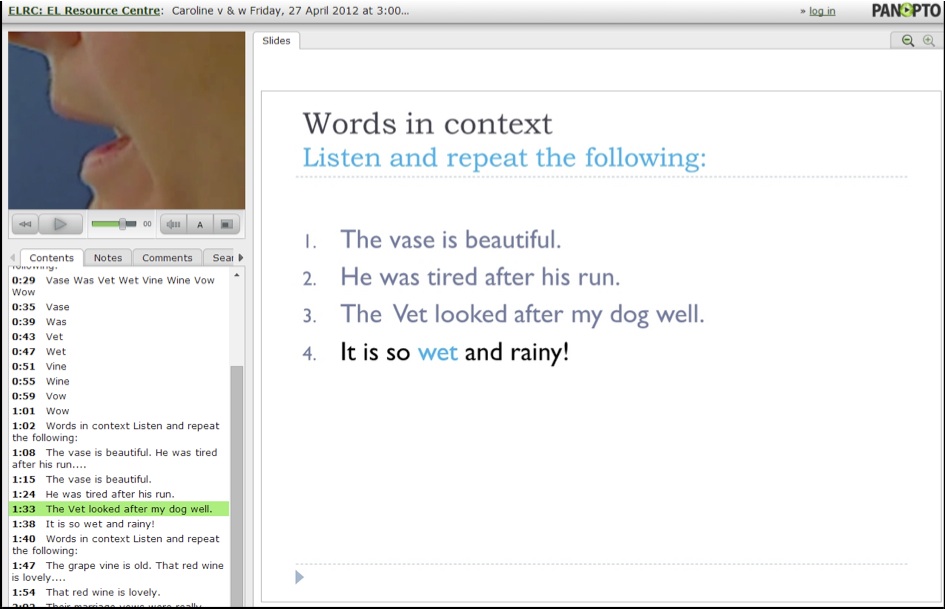This screenshot has width=946, height=609.
Task: Switch to the Notes tab
Action: [x=107, y=258]
